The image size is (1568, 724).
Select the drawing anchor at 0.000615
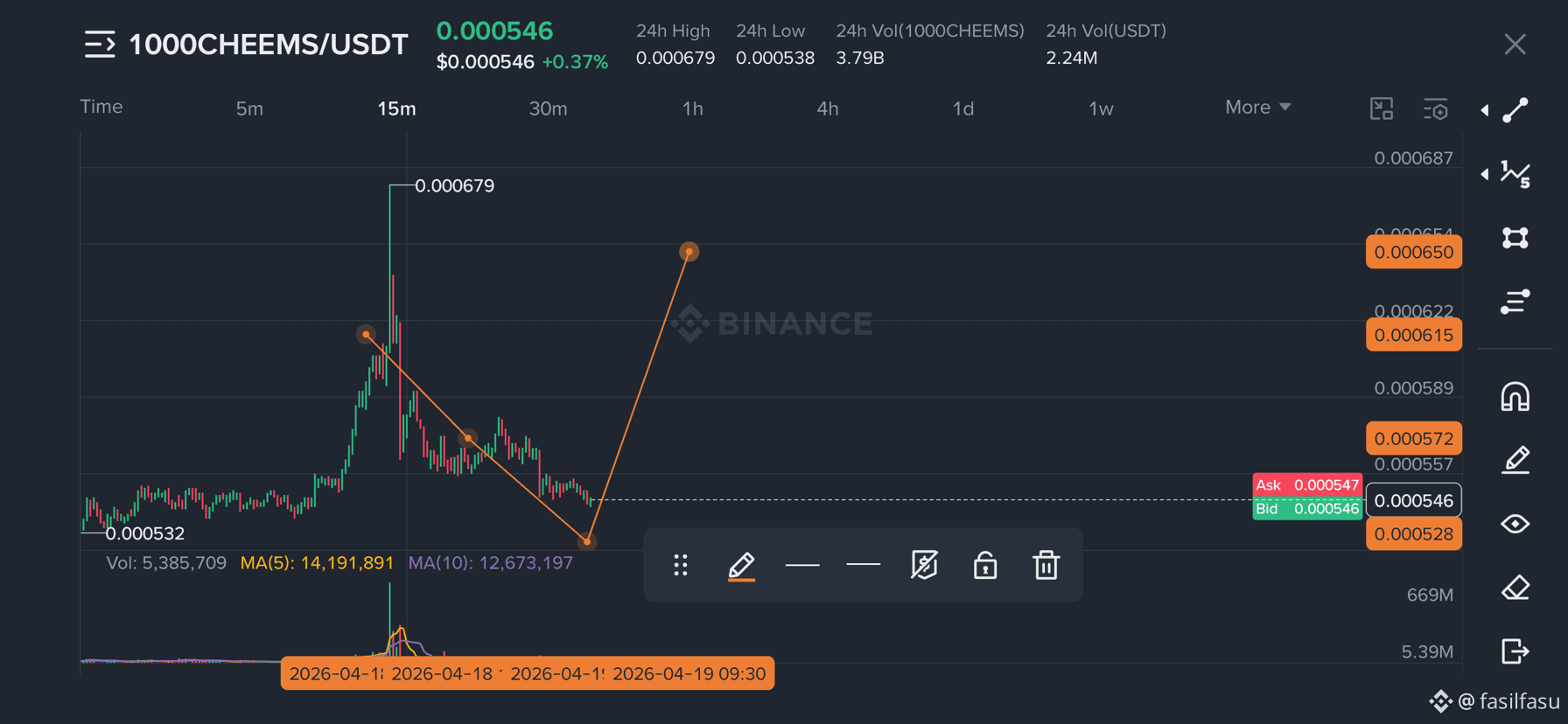[366, 334]
